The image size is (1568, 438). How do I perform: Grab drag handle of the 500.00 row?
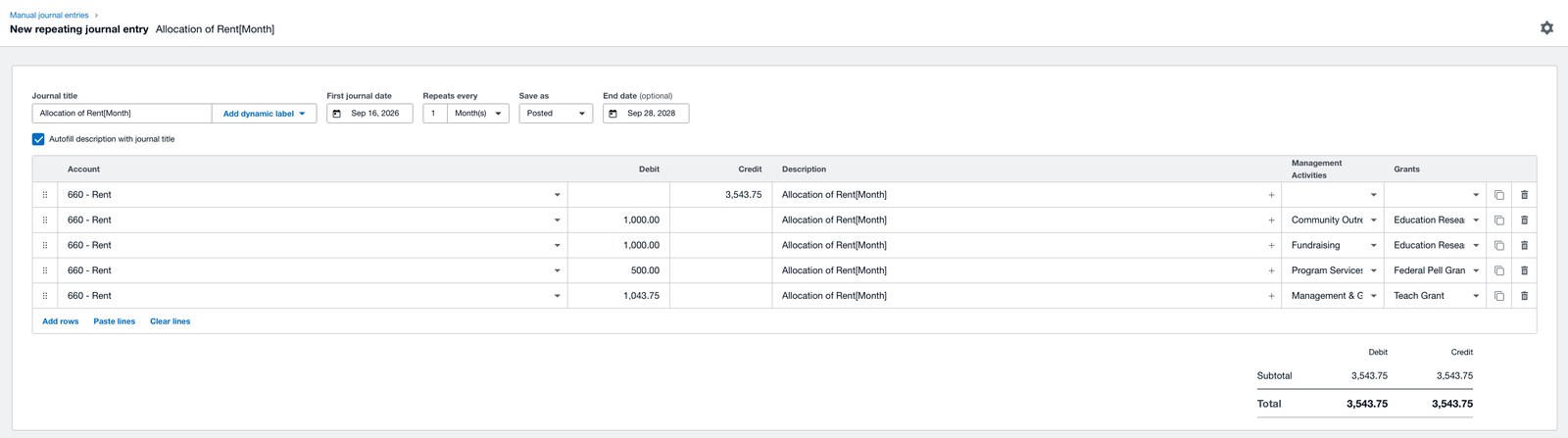[x=45, y=270]
